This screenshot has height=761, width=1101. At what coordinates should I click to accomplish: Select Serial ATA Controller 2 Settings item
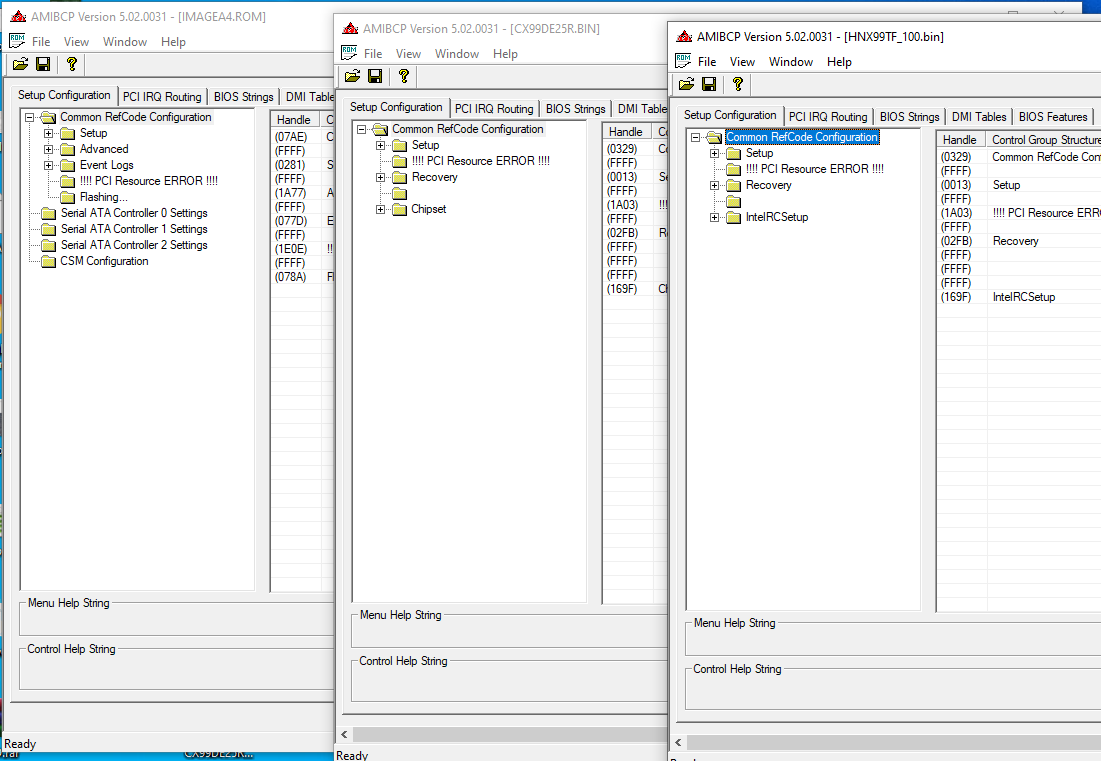click(x=134, y=245)
